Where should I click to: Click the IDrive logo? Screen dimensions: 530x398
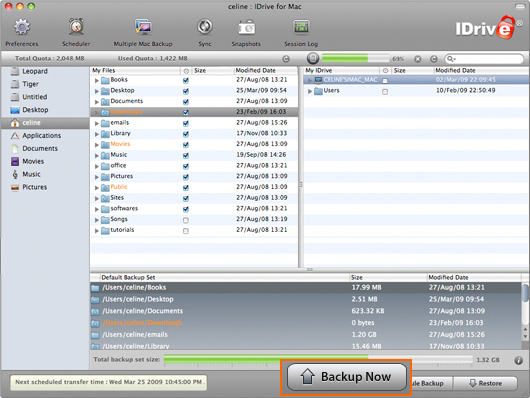(488, 28)
